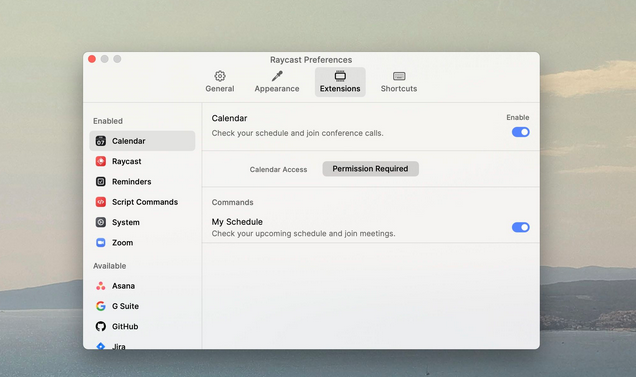Click the Raycast Preferences window title
Image resolution: width=636 pixels, height=377 pixels.
click(x=311, y=60)
